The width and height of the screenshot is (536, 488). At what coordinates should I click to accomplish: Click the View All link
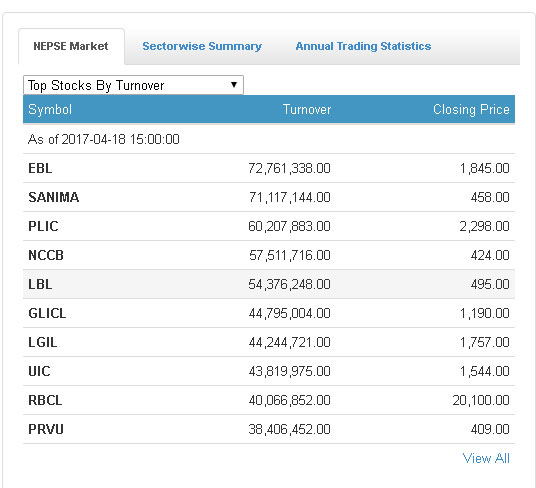[x=486, y=458]
